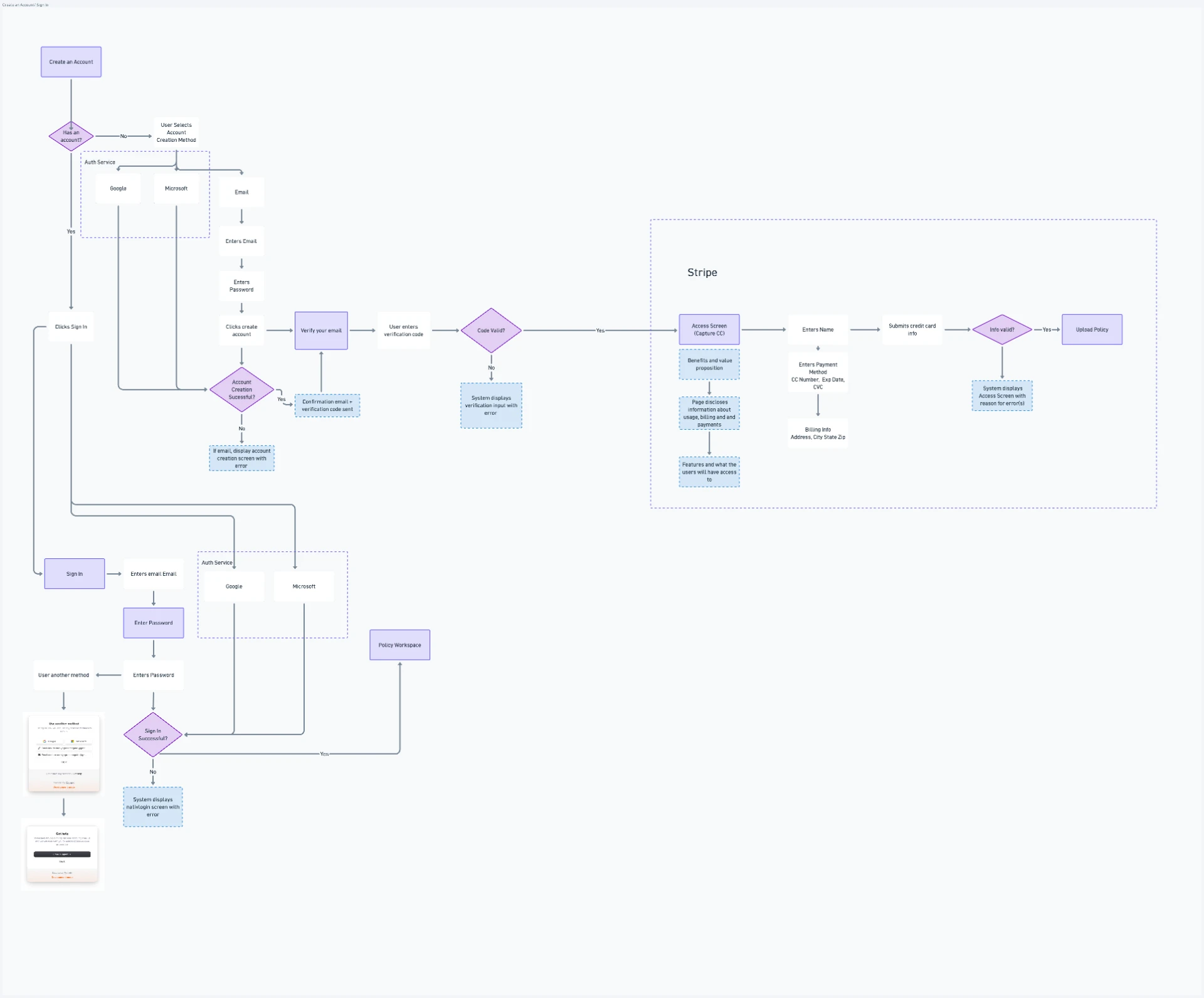Click the 'Create an Account / Sign In' page title
Viewport: 1204px width, 998px height.
pos(25,4)
